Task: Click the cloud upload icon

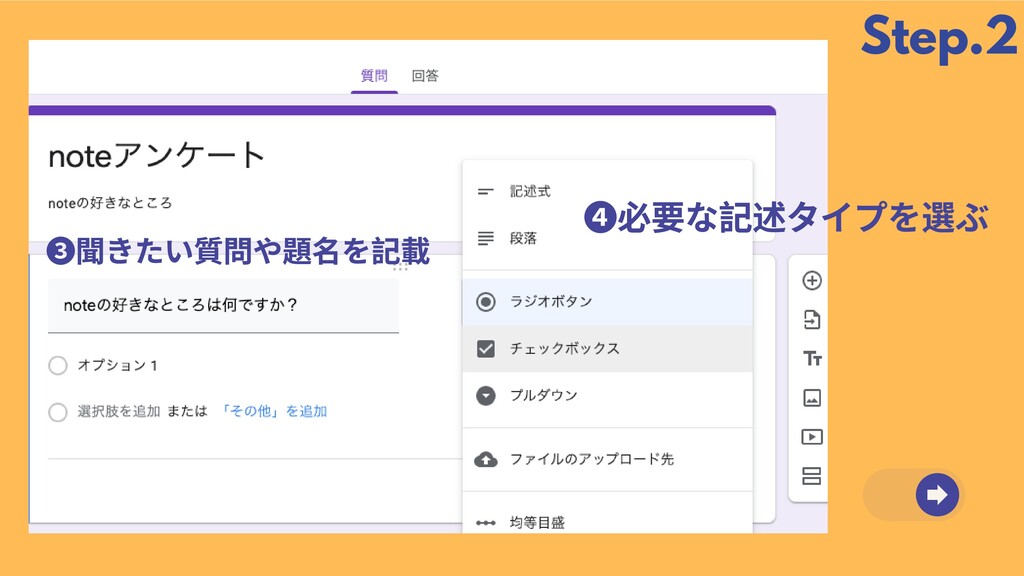Action: tap(485, 460)
